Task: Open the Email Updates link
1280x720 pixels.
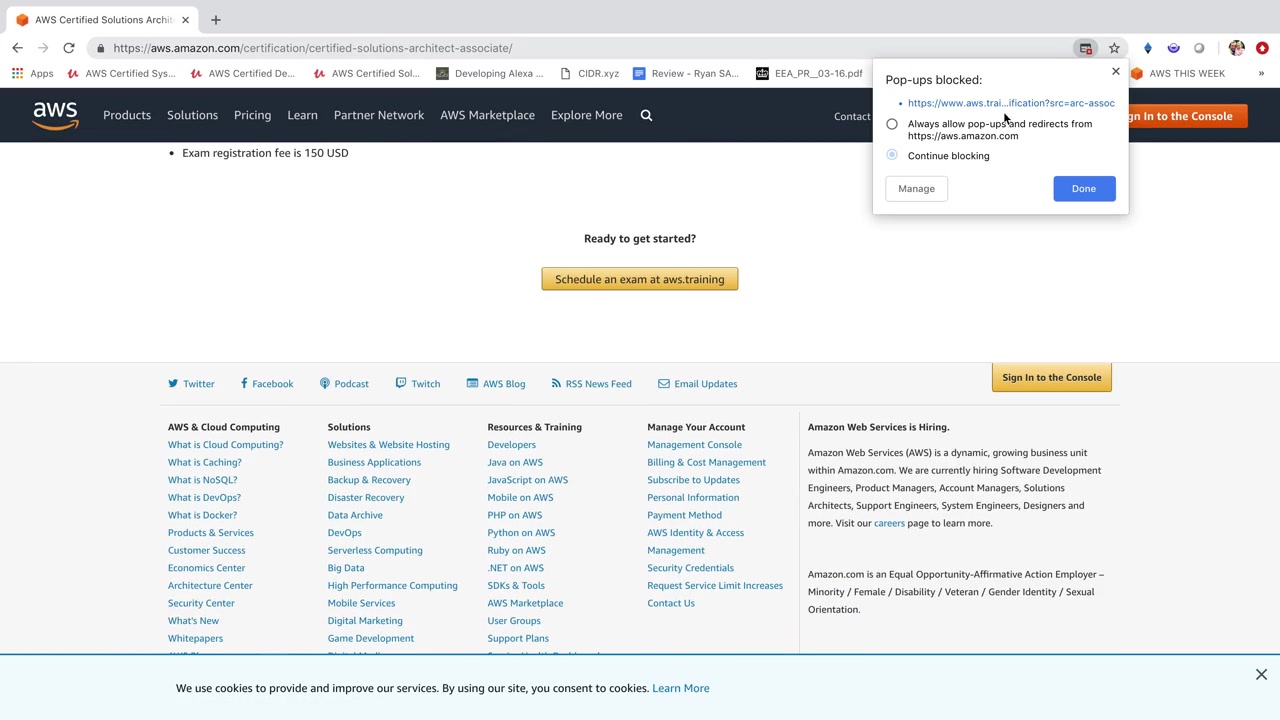Action: coord(698,384)
